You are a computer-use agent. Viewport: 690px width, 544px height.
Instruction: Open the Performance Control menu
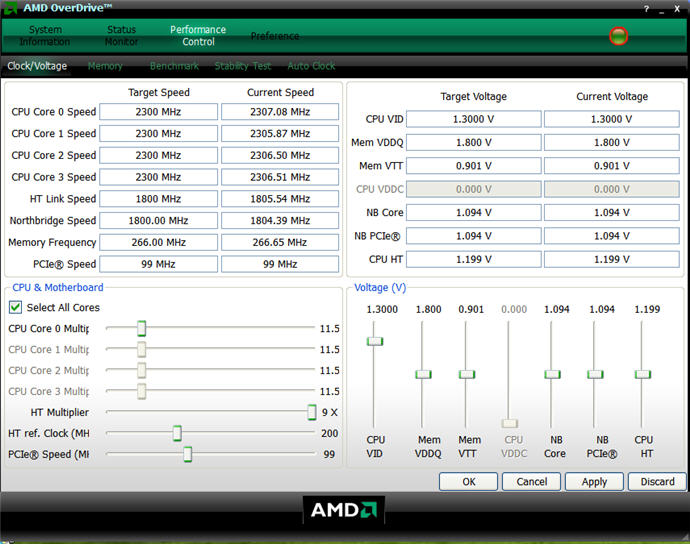tap(198, 36)
